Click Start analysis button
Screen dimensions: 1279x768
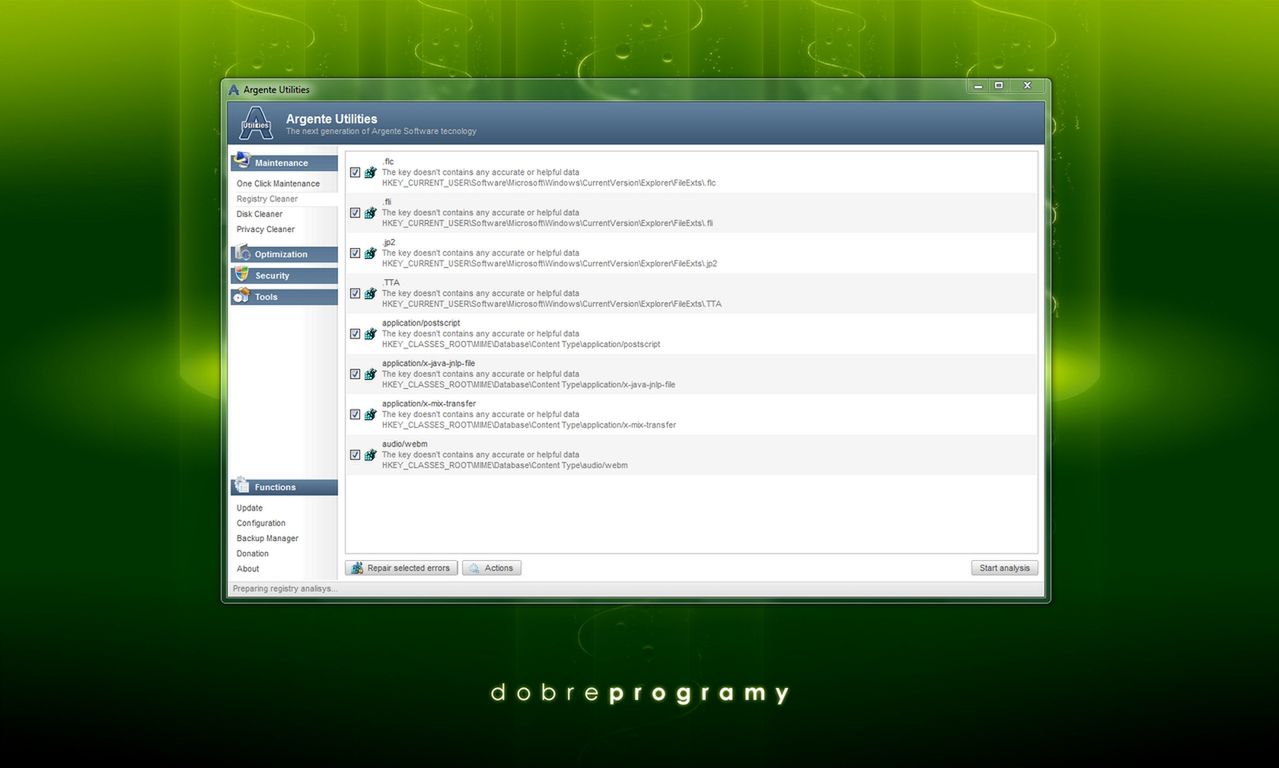tap(1004, 568)
